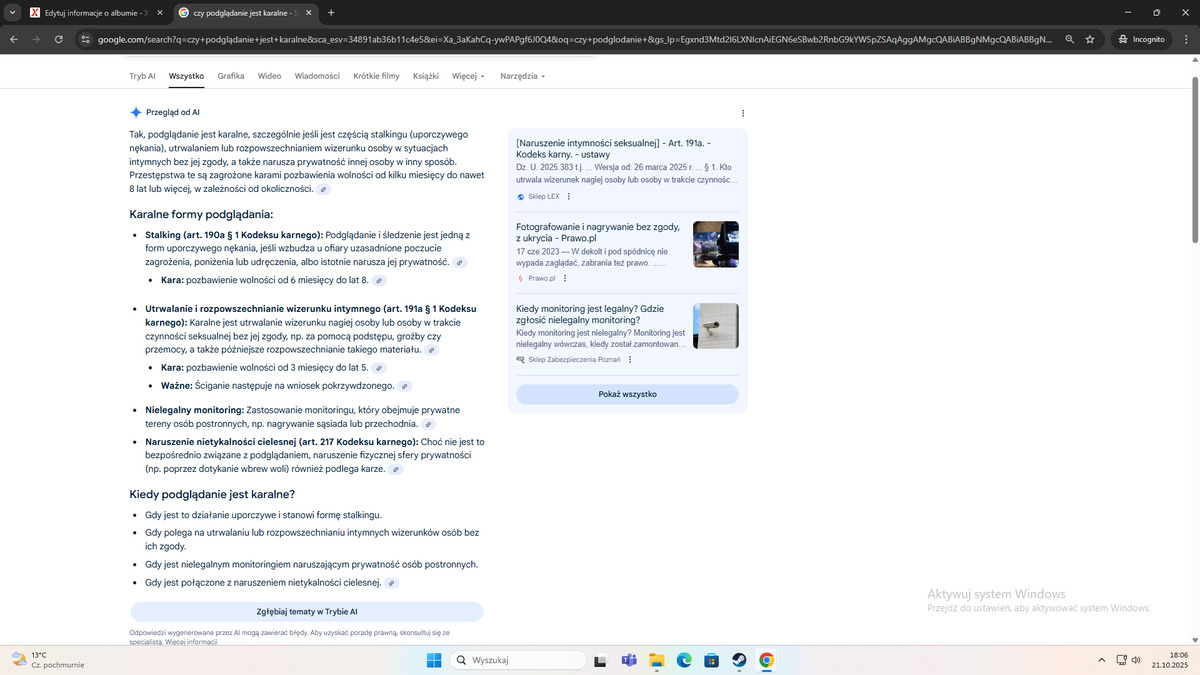Click source link icon after Nielegalny monitoring paragraph
This screenshot has height=675, width=1200.
pos(429,424)
